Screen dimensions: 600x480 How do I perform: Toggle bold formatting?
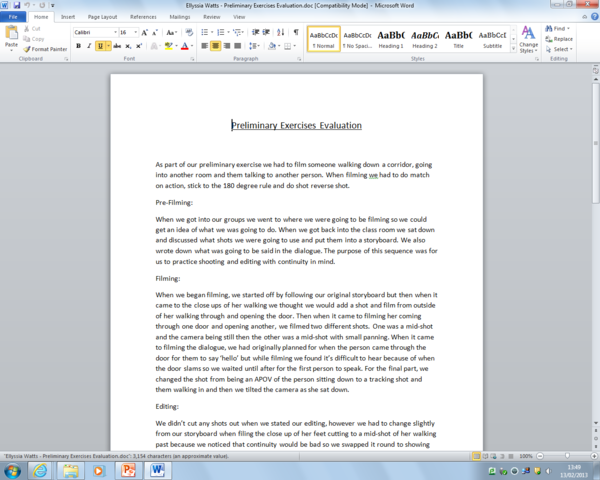pos(78,46)
